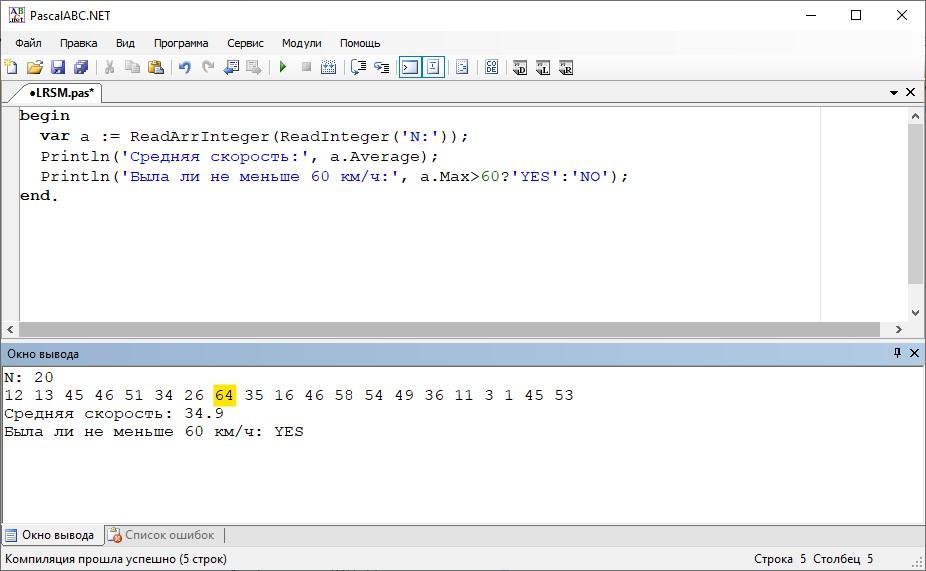Switch to the Список ошибок tab
926x571 pixels.
pos(161,535)
